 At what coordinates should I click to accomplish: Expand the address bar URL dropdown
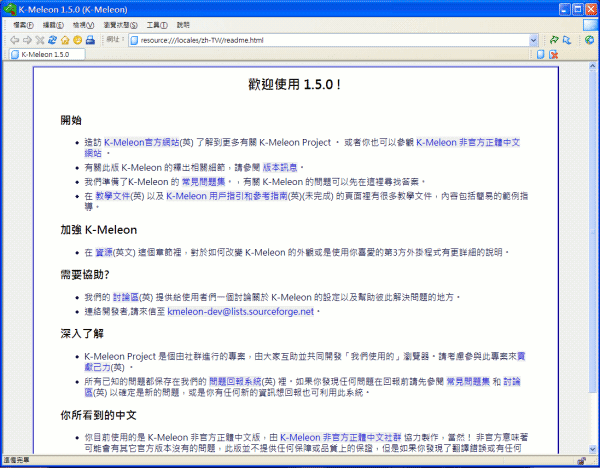click(533, 40)
